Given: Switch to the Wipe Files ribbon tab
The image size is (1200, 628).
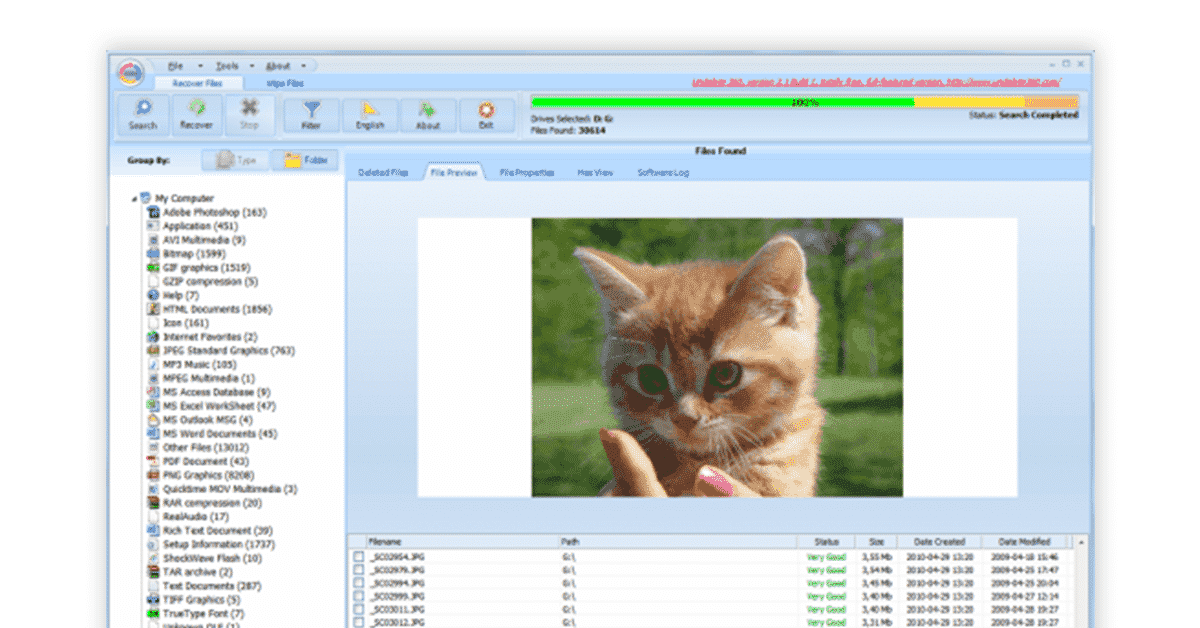Looking at the screenshot, I should (285, 84).
